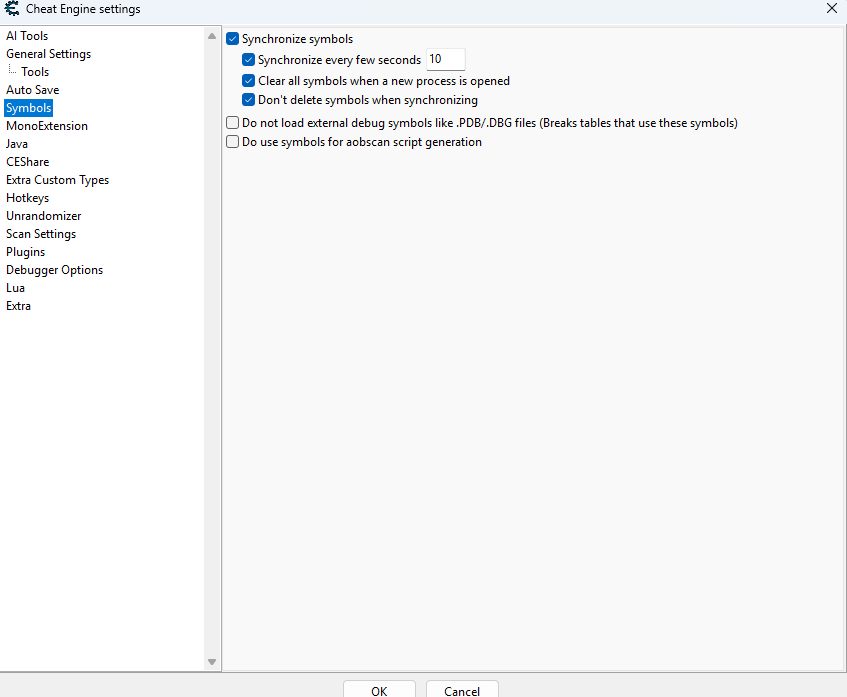
Task: Enable Do use symbols for aobscan script generation
Action: 233,142
